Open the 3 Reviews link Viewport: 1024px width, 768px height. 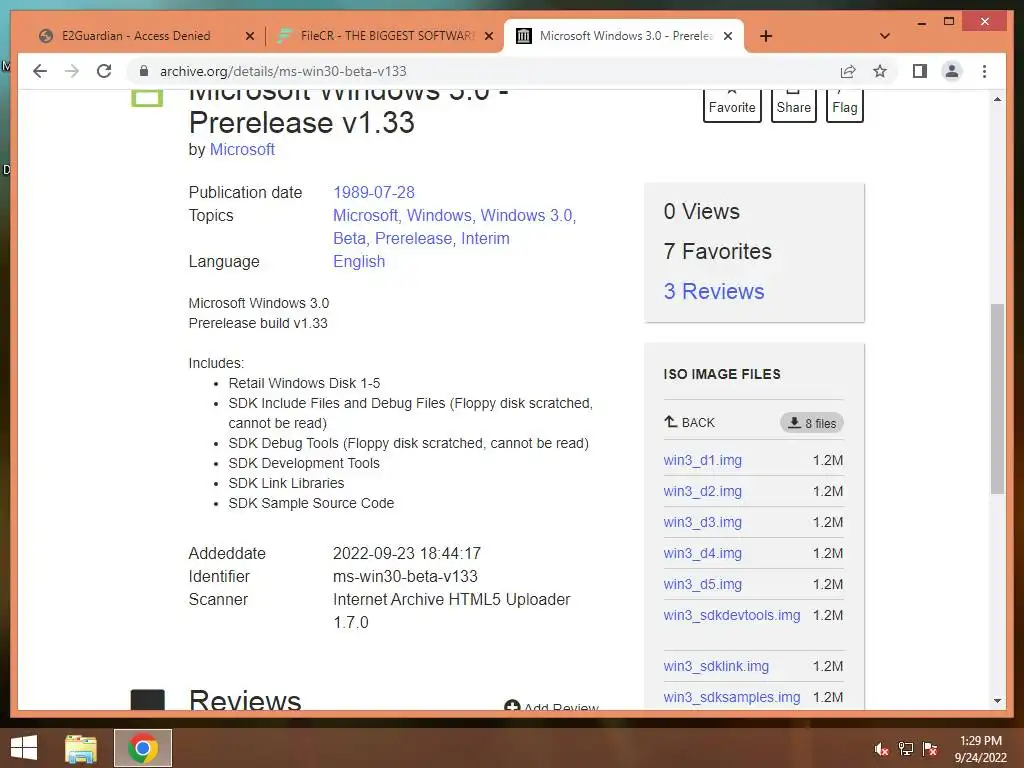[714, 291]
